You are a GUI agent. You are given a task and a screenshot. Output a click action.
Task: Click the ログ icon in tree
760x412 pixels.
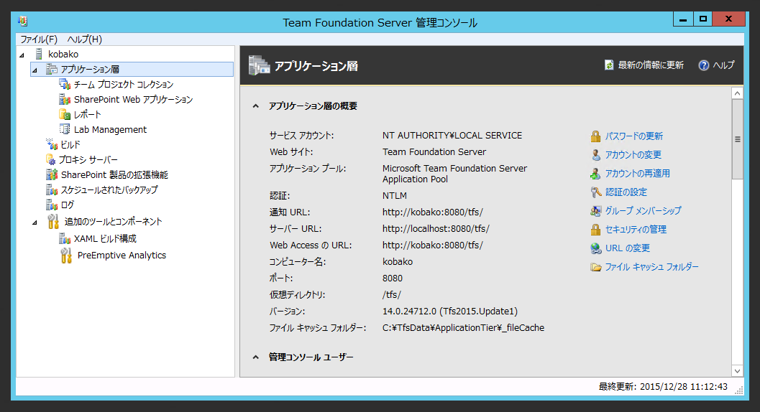(52, 205)
